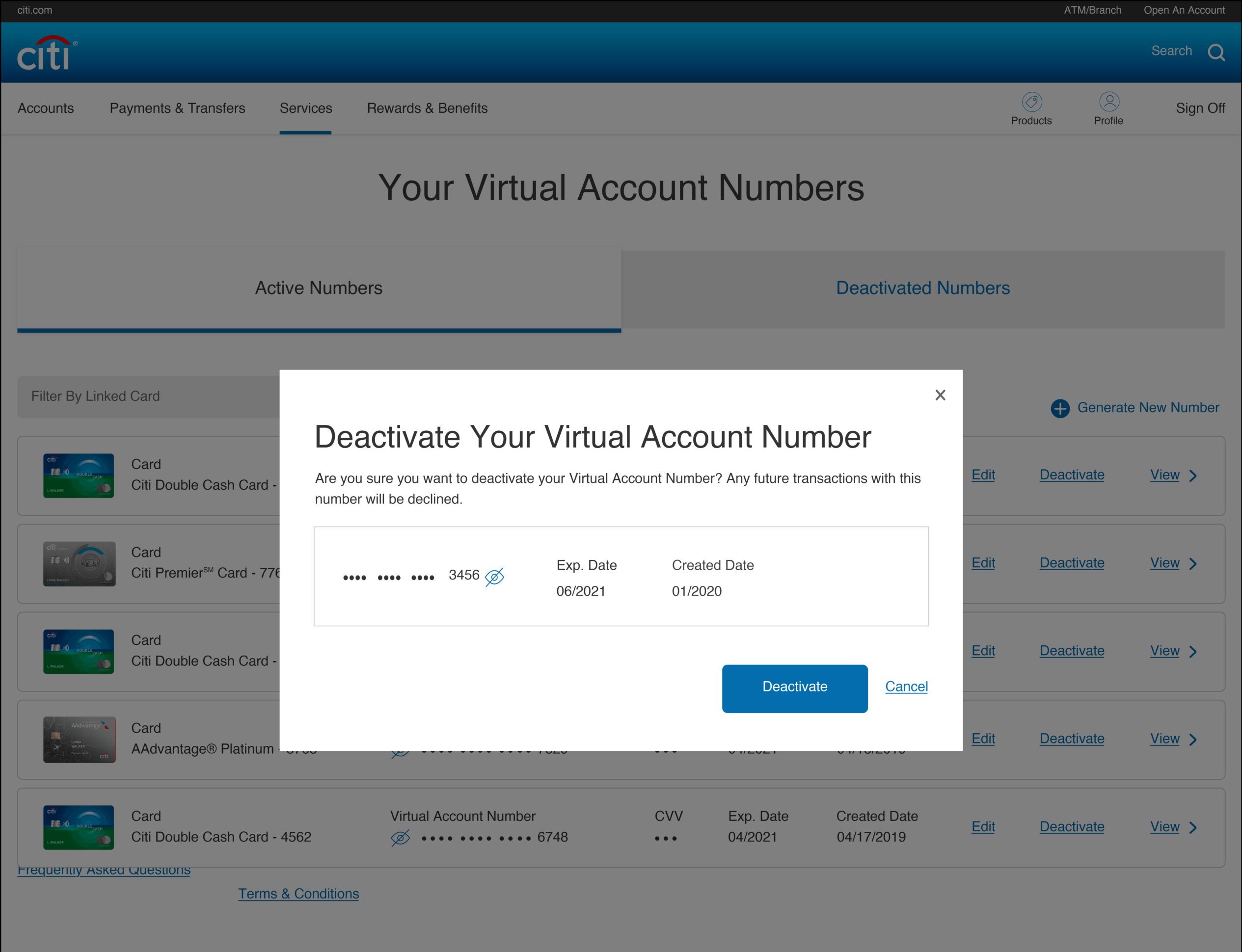This screenshot has width=1242, height=952.
Task: Click the search magnifier icon
Action: coord(1215,52)
